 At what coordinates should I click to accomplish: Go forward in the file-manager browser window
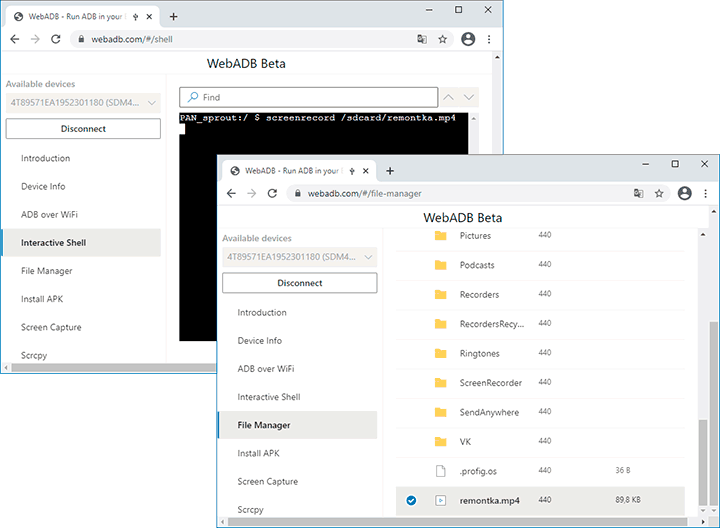coord(252,193)
